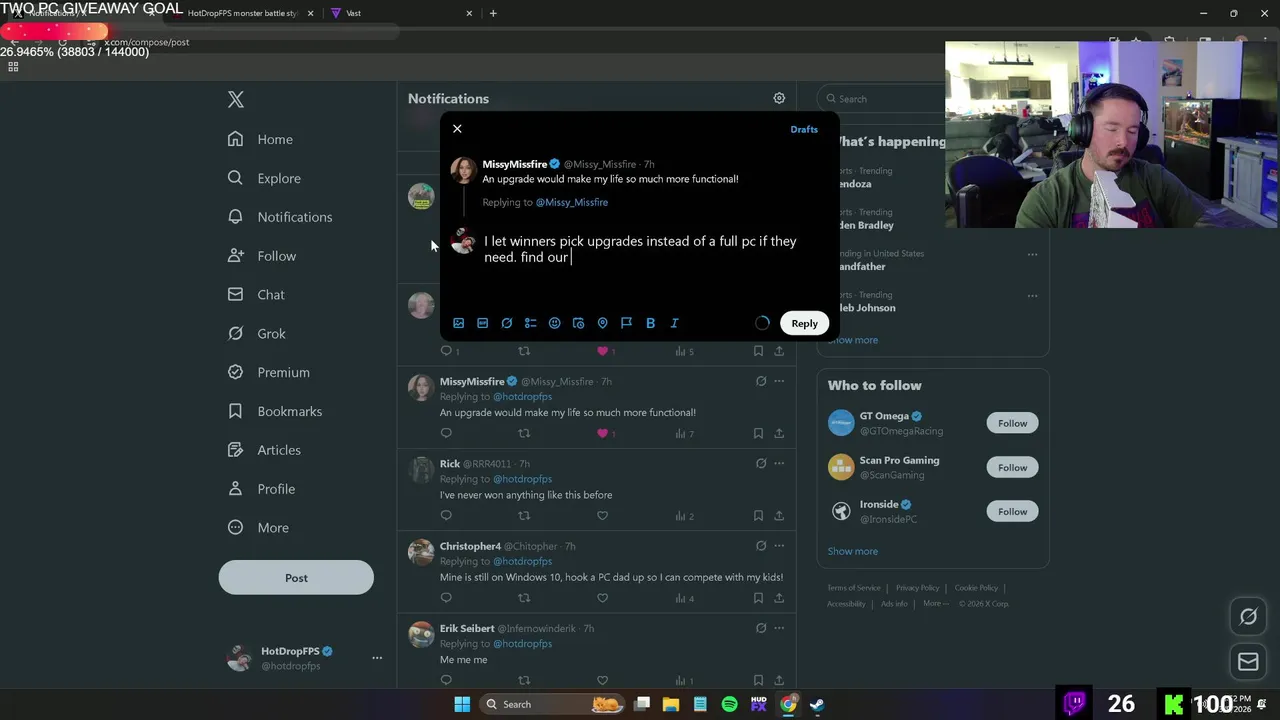Toggle bold text formatting
The height and width of the screenshot is (720, 1280).
click(650, 323)
